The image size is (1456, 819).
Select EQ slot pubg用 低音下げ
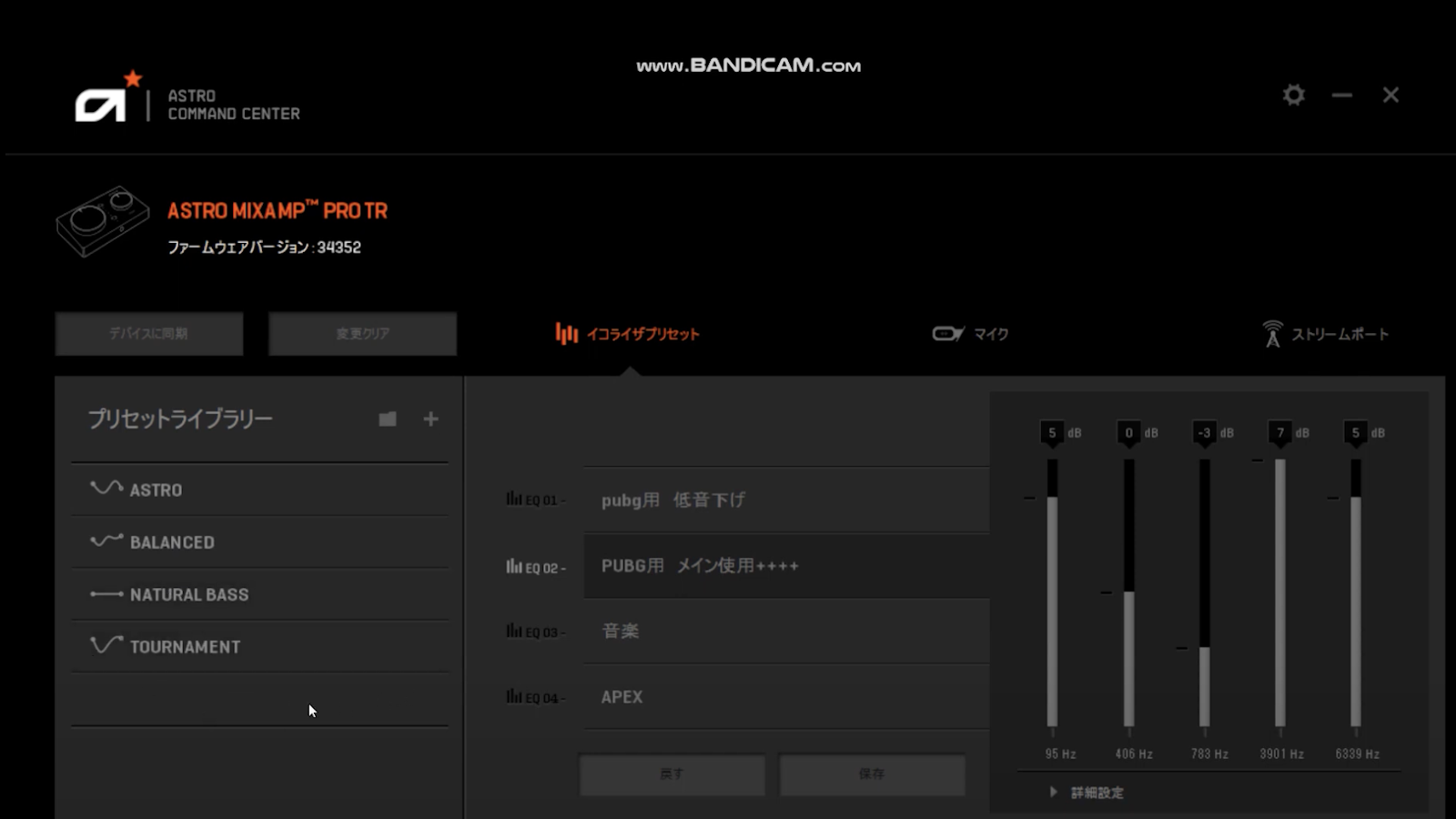(x=786, y=500)
